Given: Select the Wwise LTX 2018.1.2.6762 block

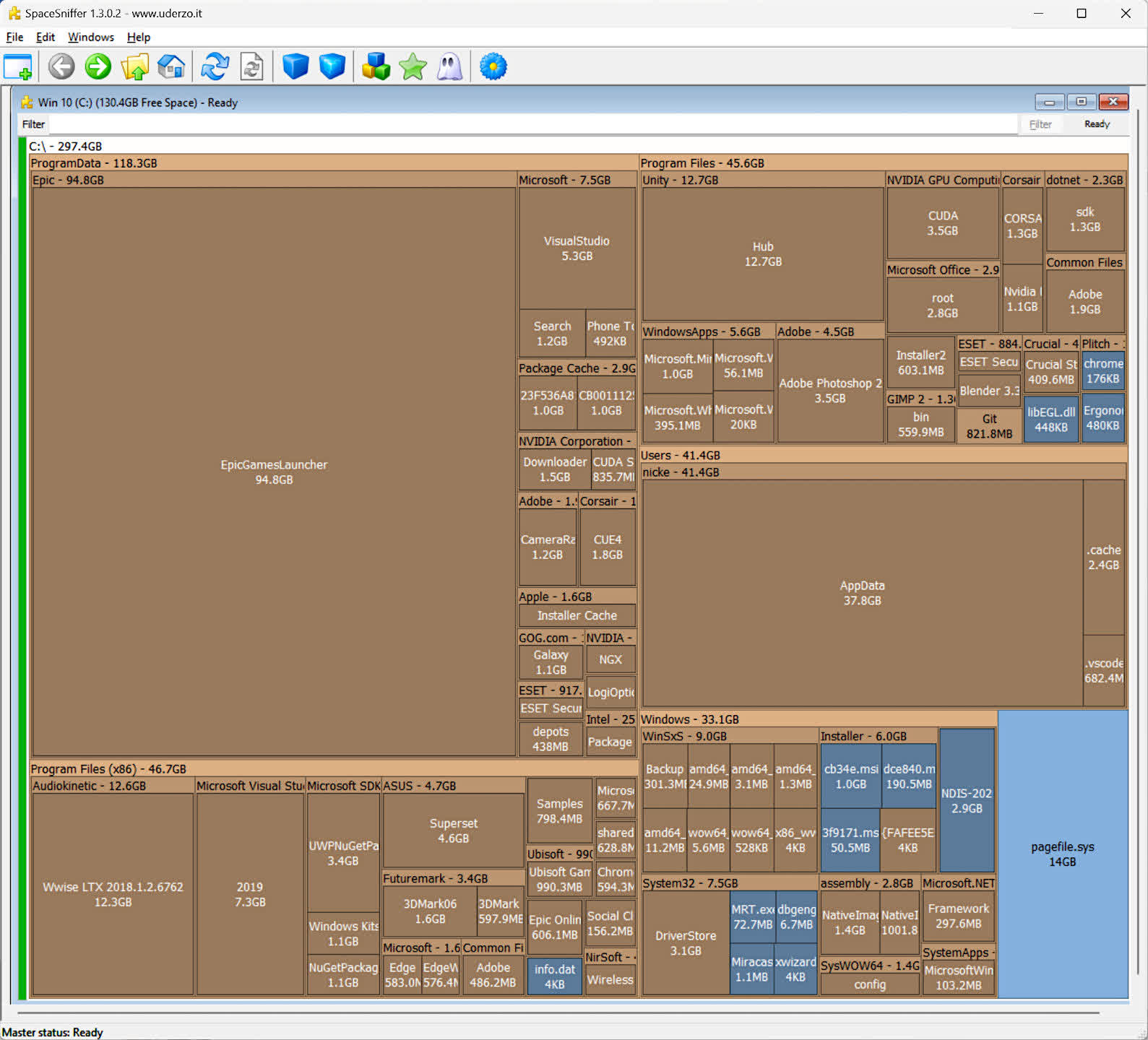Looking at the screenshot, I should (x=113, y=894).
